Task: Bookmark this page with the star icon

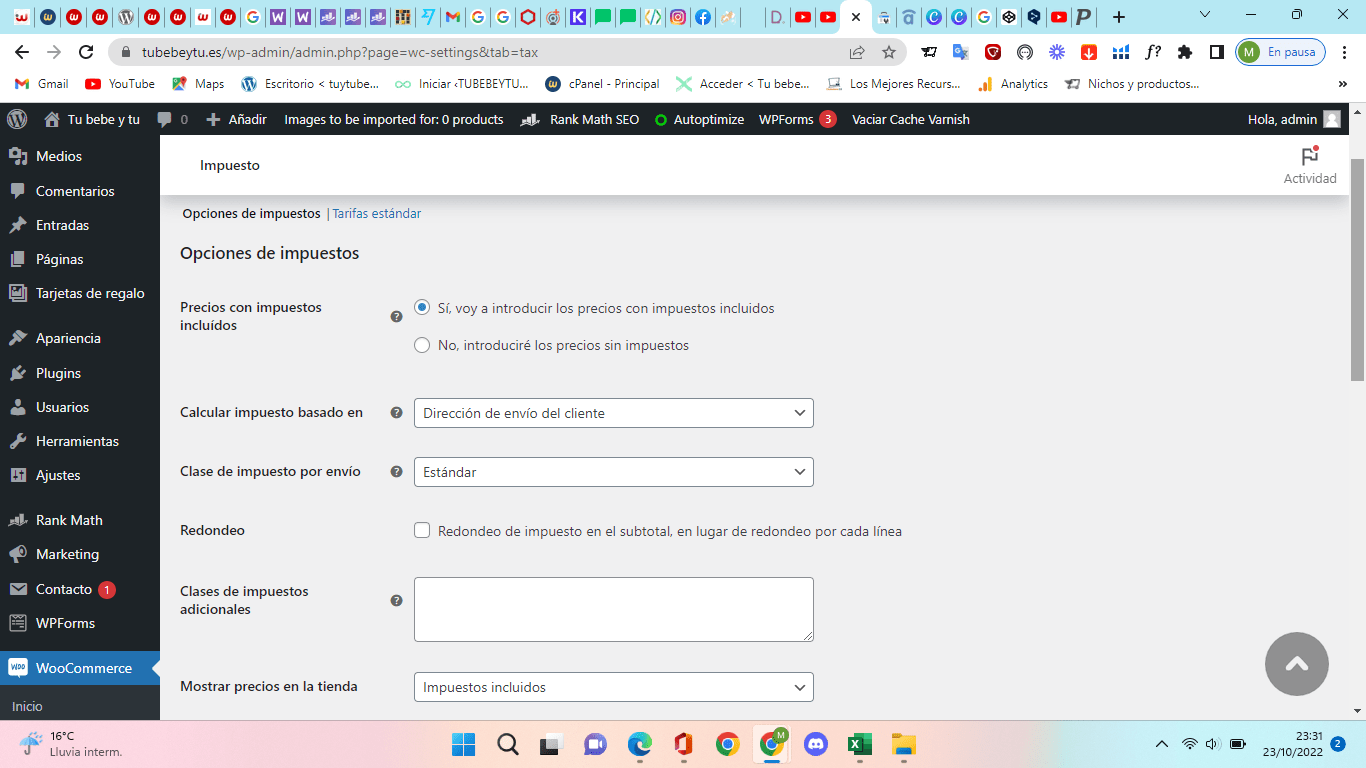Action: [888, 52]
